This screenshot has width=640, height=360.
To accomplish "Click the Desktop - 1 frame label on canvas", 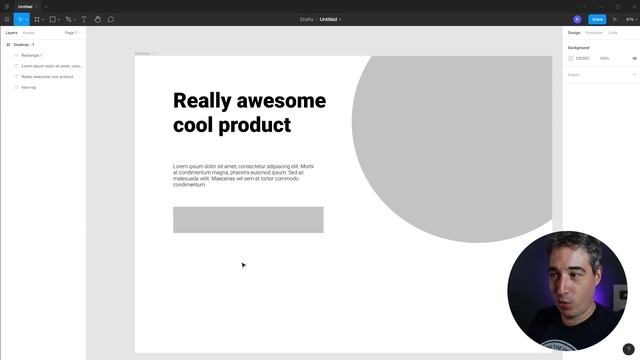I will 144,53.
